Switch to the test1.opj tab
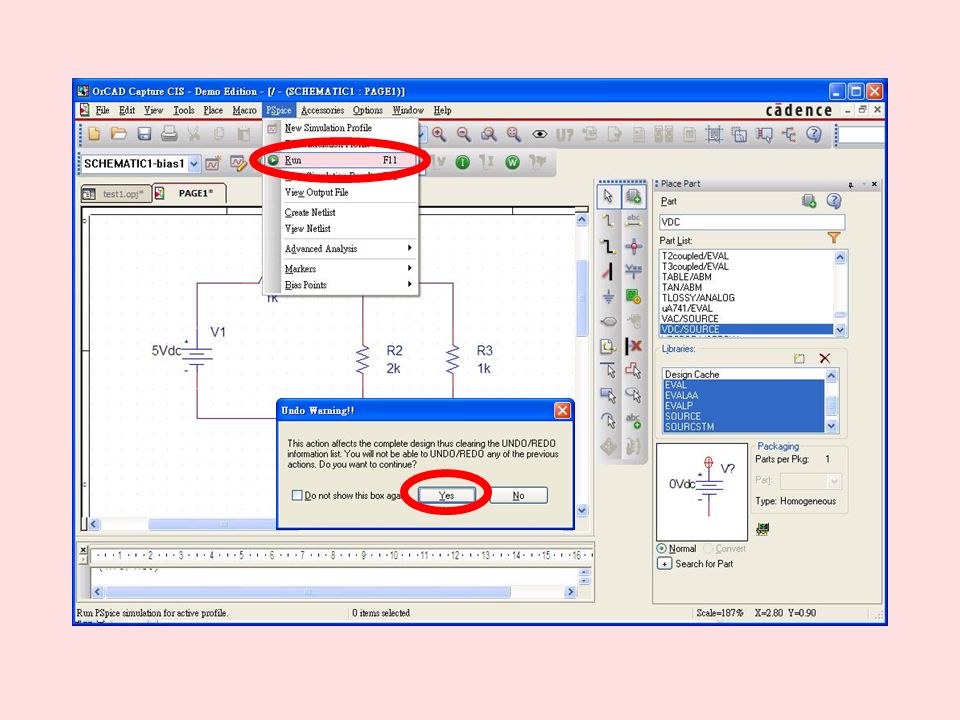960x720 pixels. tap(116, 194)
